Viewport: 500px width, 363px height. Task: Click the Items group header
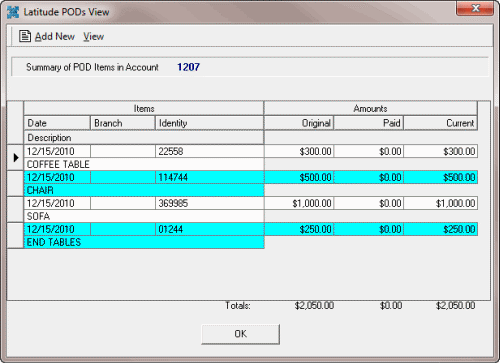(x=144, y=109)
